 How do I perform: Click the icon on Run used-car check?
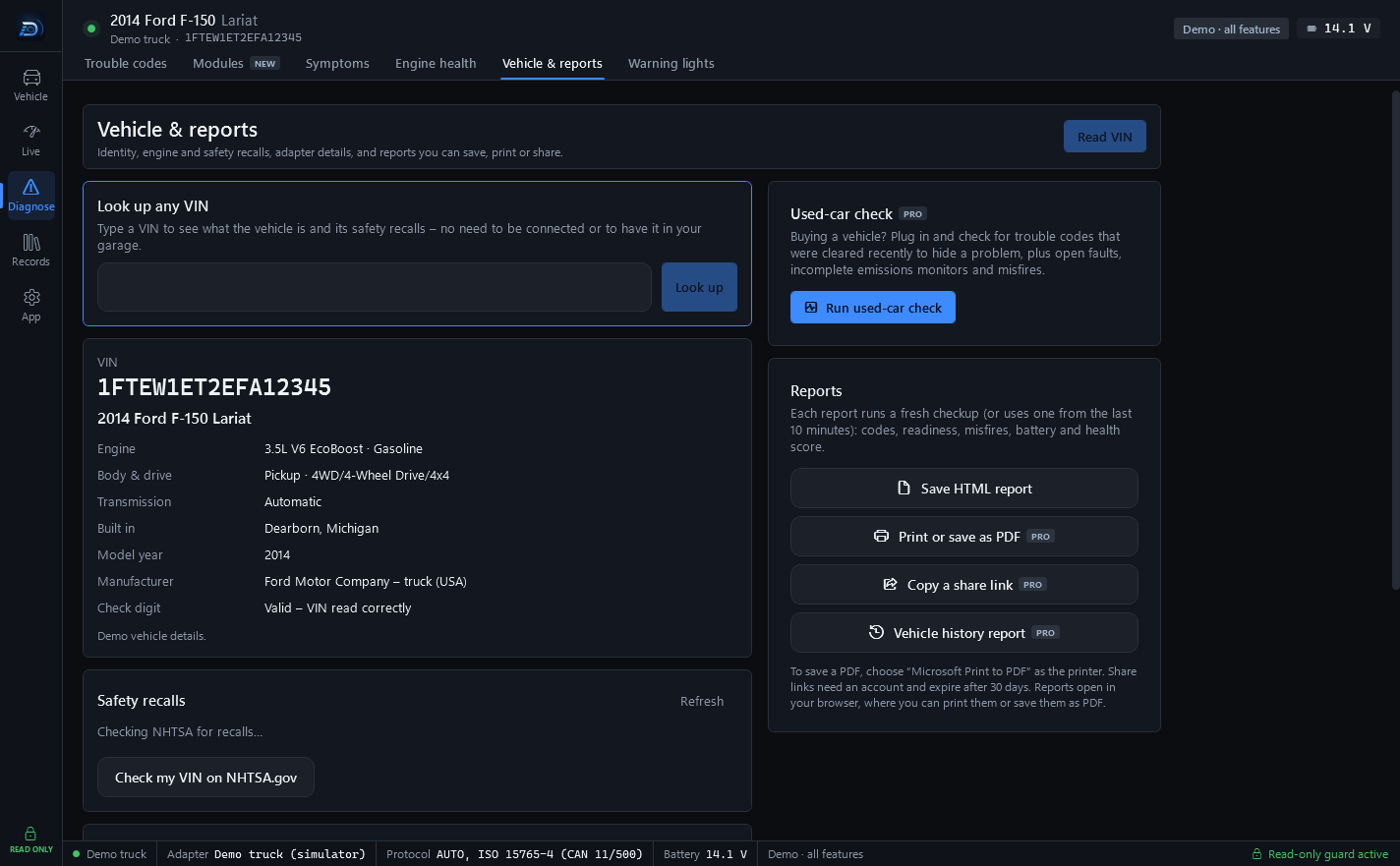tap(811, 308)
